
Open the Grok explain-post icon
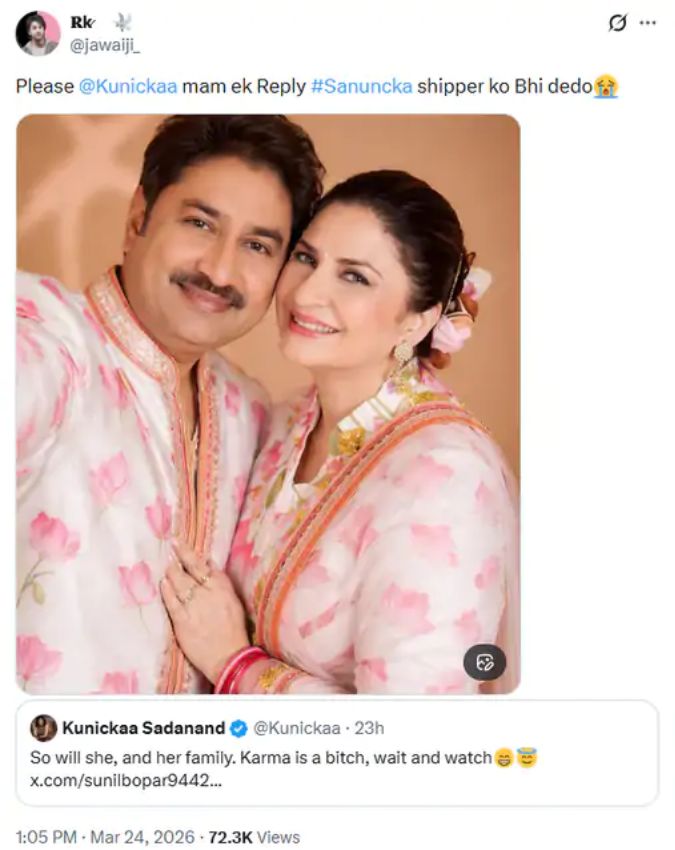click(x=618, y=23)
